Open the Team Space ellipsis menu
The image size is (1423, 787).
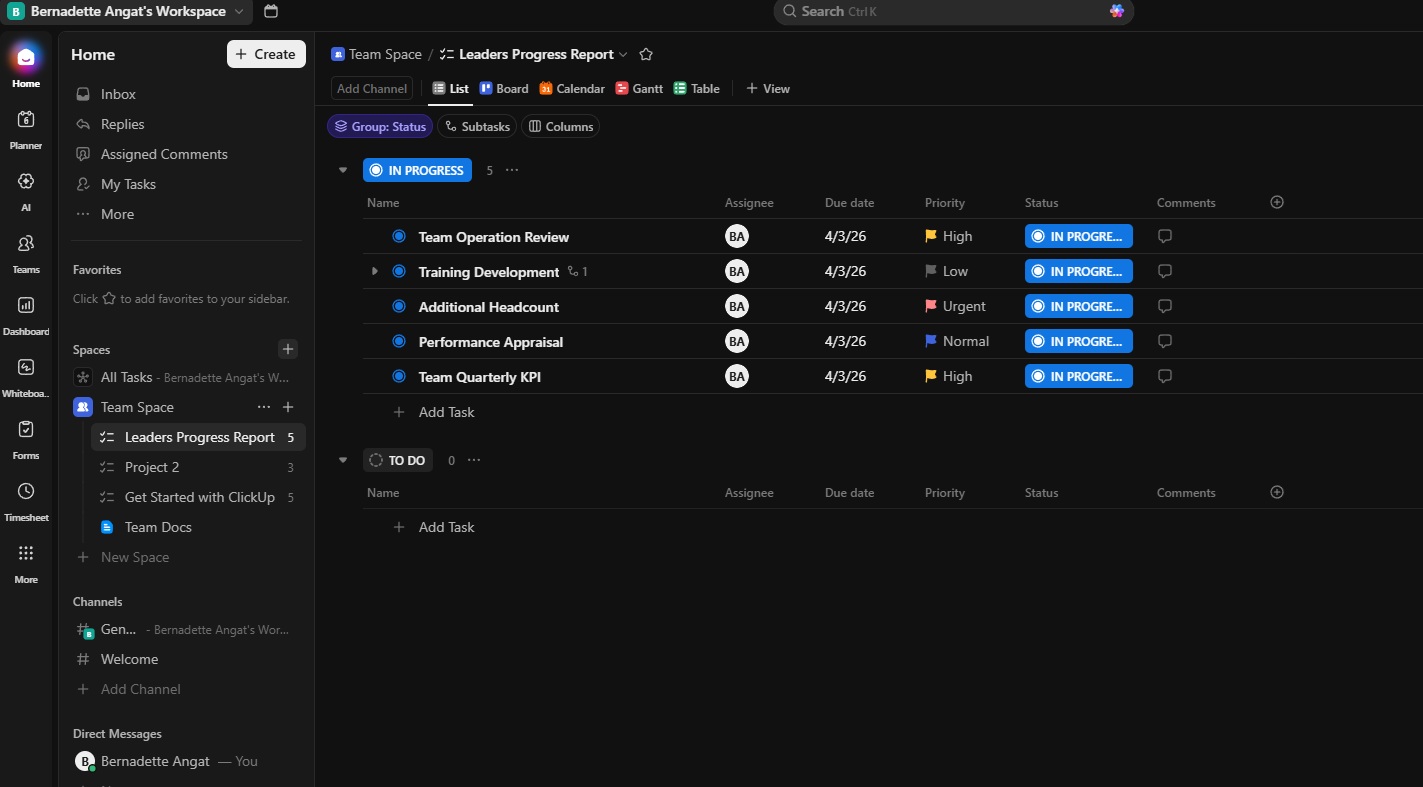[x=264, y=407]
